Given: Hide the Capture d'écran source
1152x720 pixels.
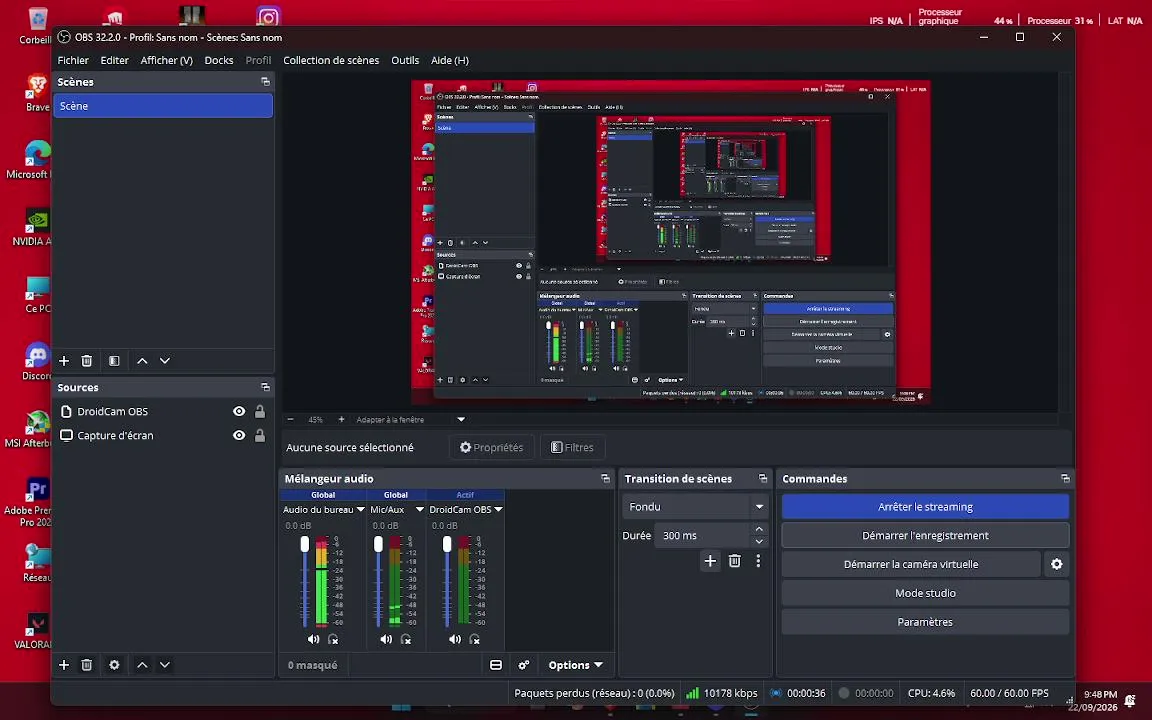Looking at the screenshot, I should pos(239,435).
